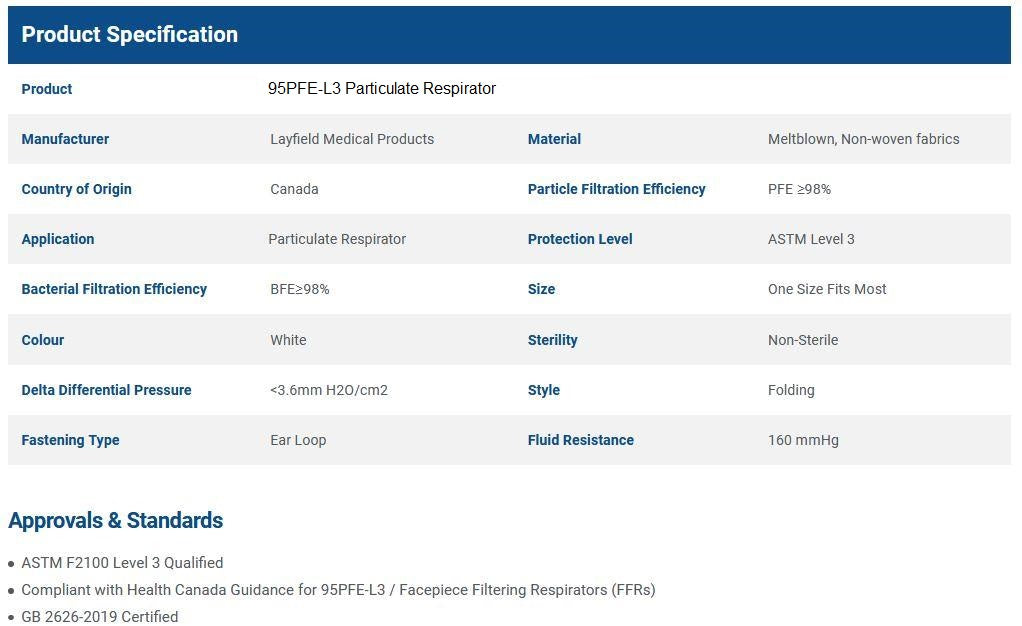
Task: Click the GB 2626-2019 Certified bullet
Action: tap(100, 616)
